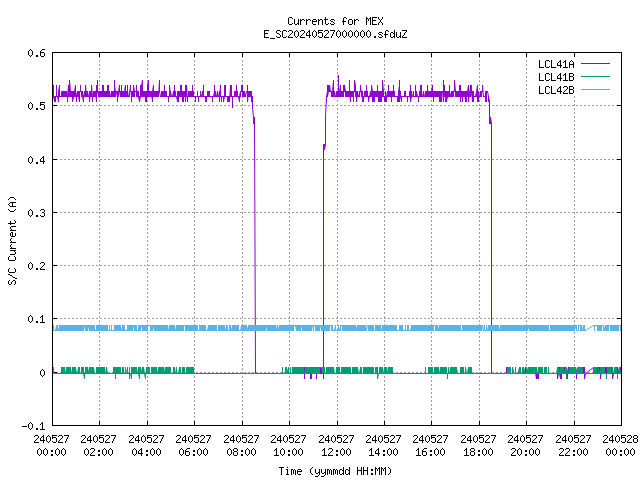Screen dimensions: 640x480
Task: Click the 240527 08:00 time tick label
Action: [x=241, y=446]
